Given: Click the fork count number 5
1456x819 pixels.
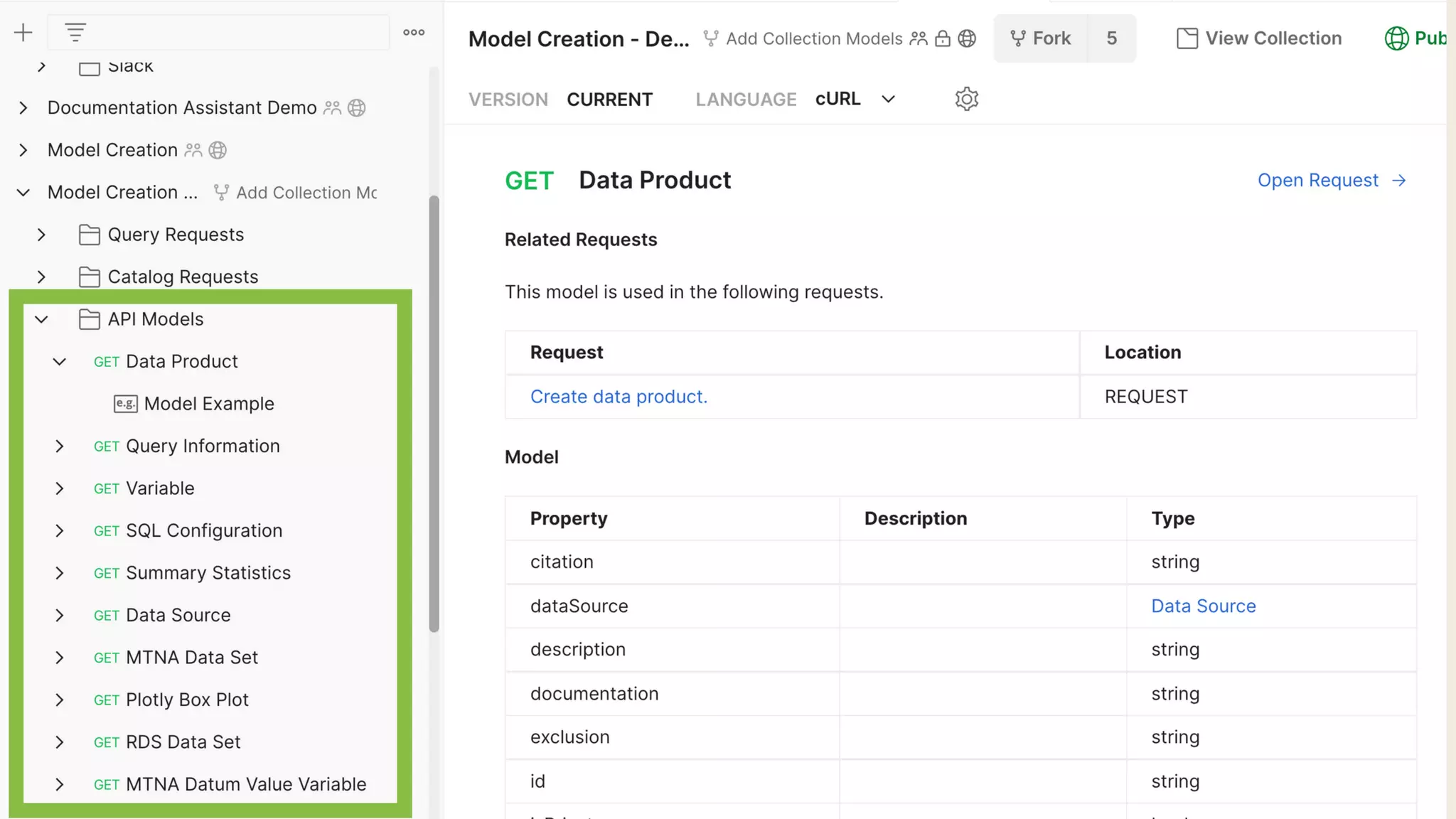Looking at the screenshot, I should click(x=1111, y=38).
